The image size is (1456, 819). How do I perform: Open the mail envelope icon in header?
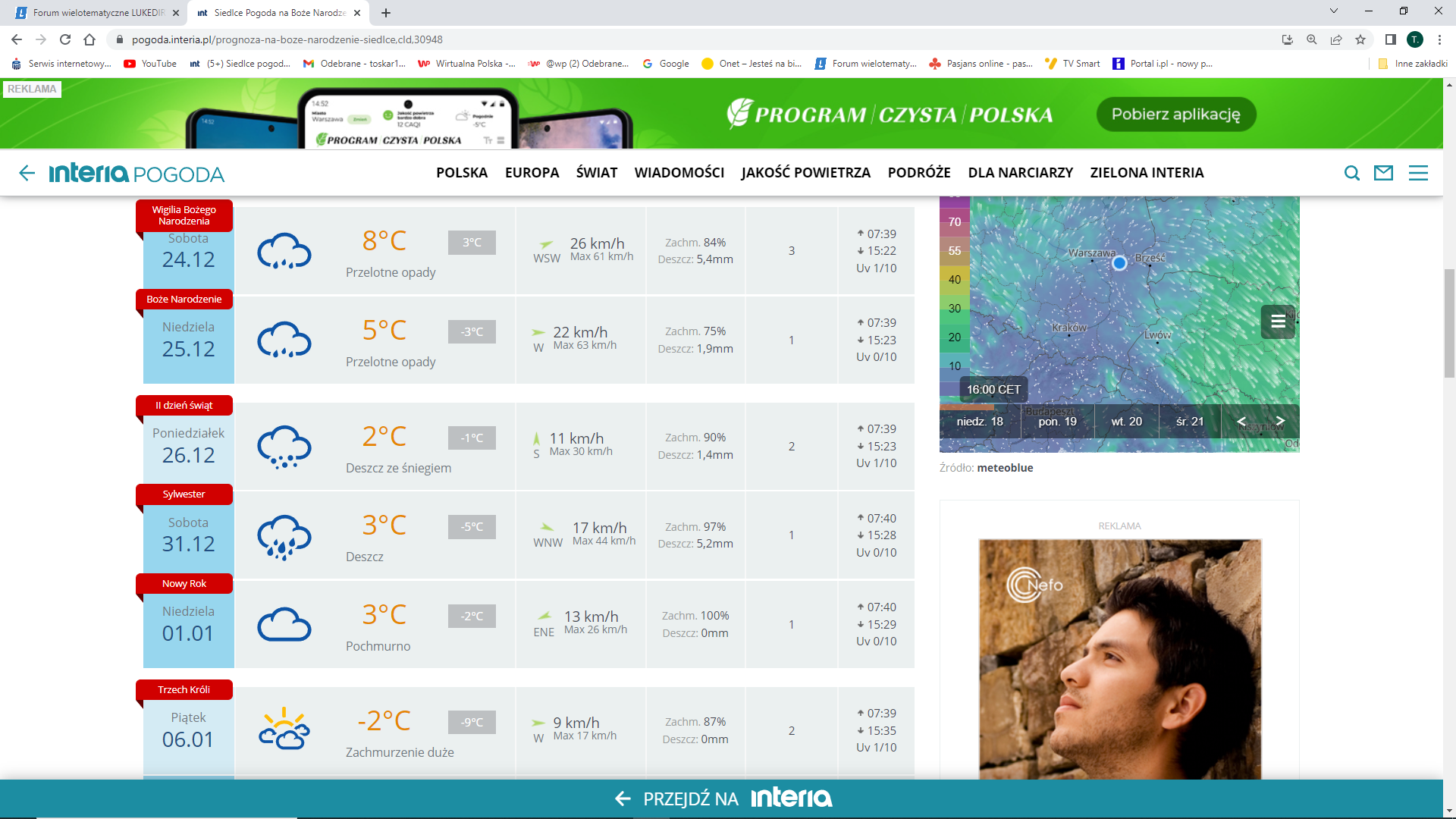click(x=1383, y=174)
